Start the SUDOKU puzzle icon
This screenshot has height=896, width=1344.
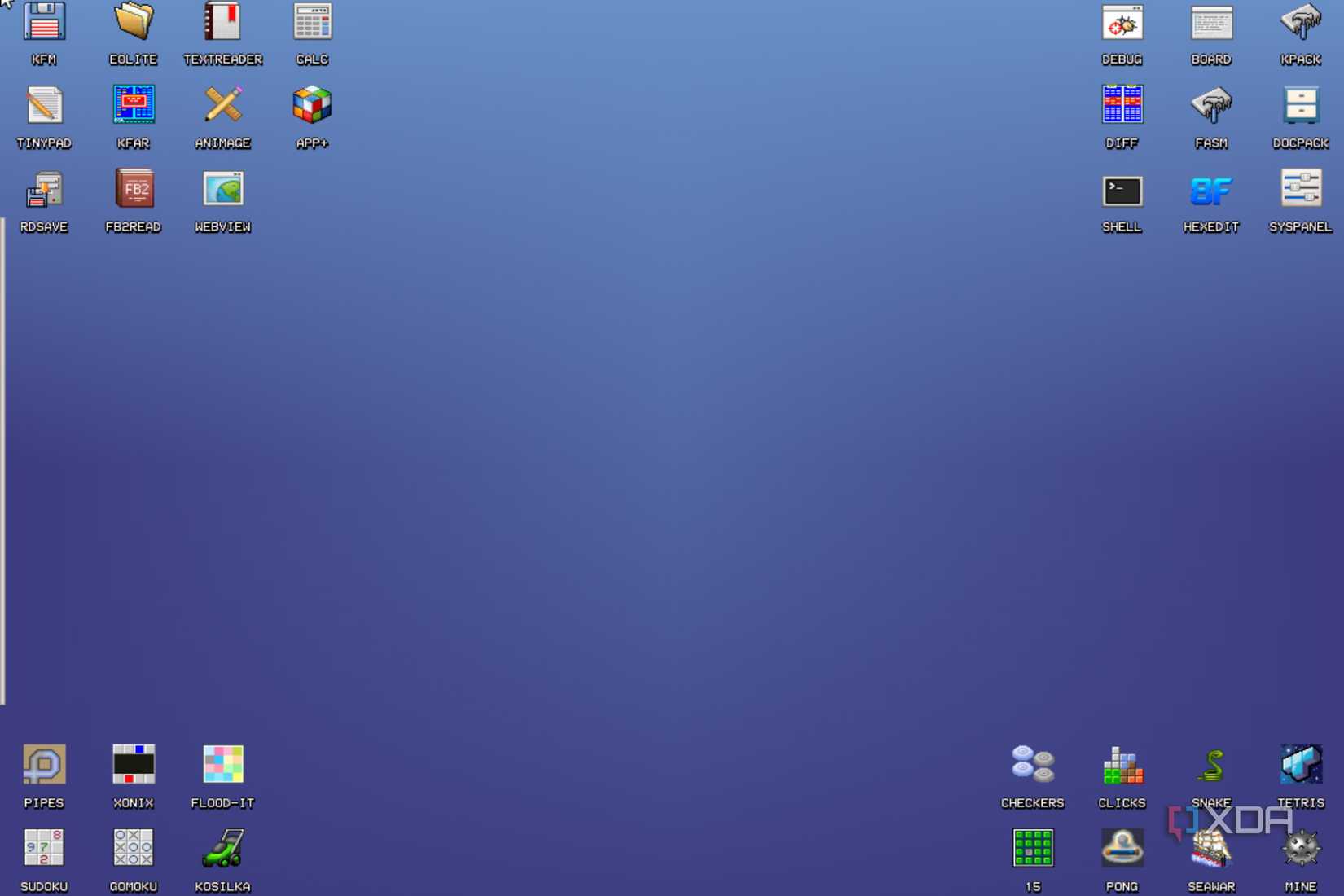coord(44,848)
